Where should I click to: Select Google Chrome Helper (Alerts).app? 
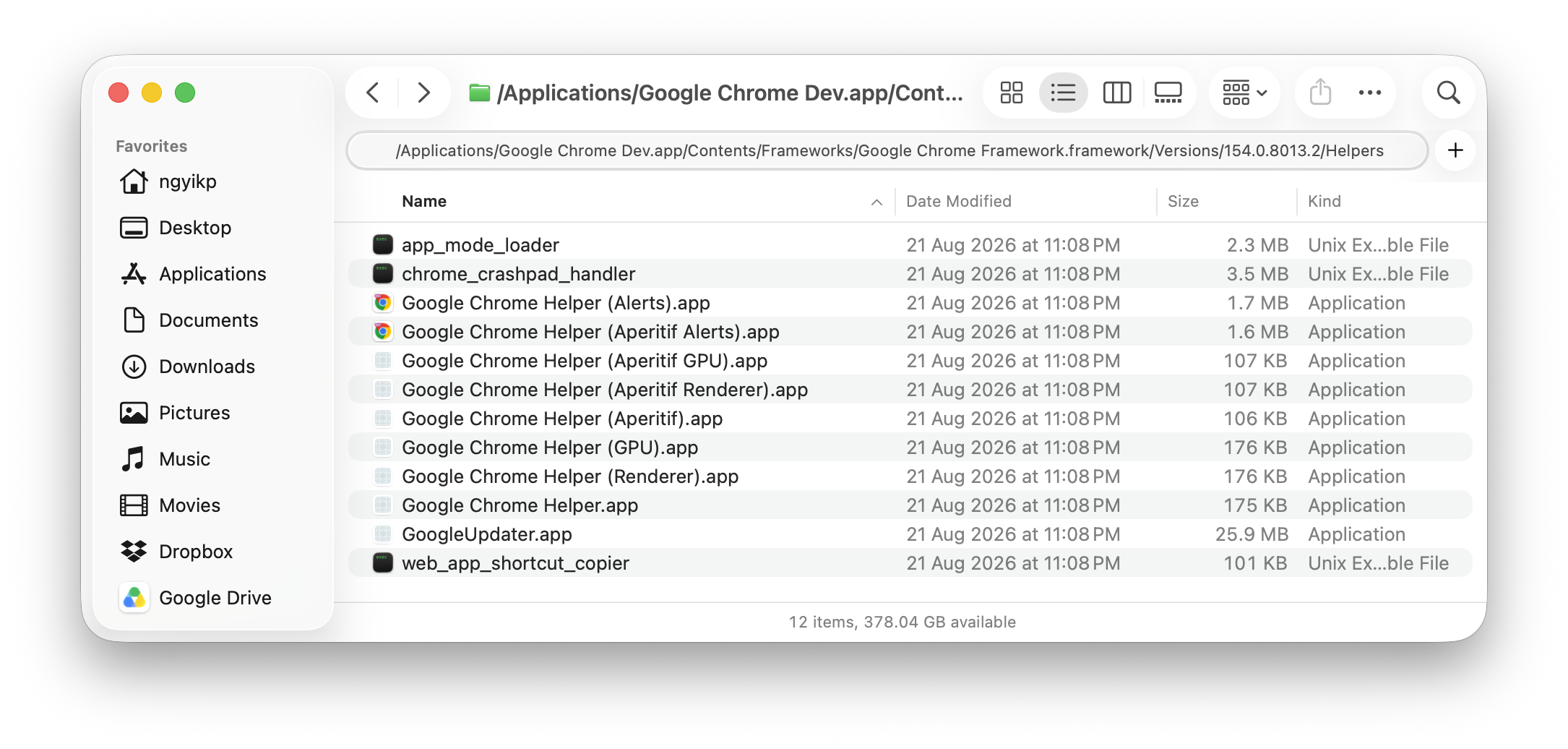[x=910, y=303]
